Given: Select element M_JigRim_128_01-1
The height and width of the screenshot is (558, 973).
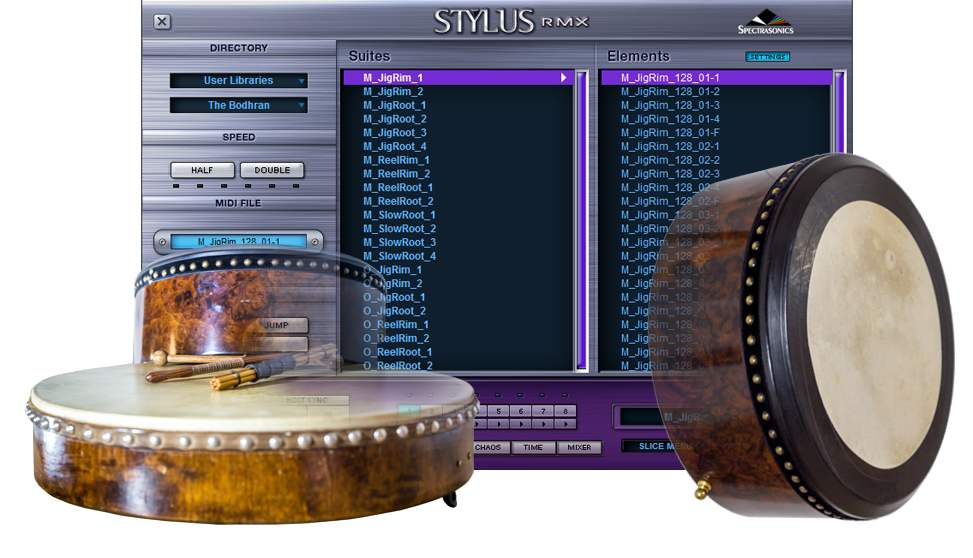Looking at the screenshot, I should (716, 78).
